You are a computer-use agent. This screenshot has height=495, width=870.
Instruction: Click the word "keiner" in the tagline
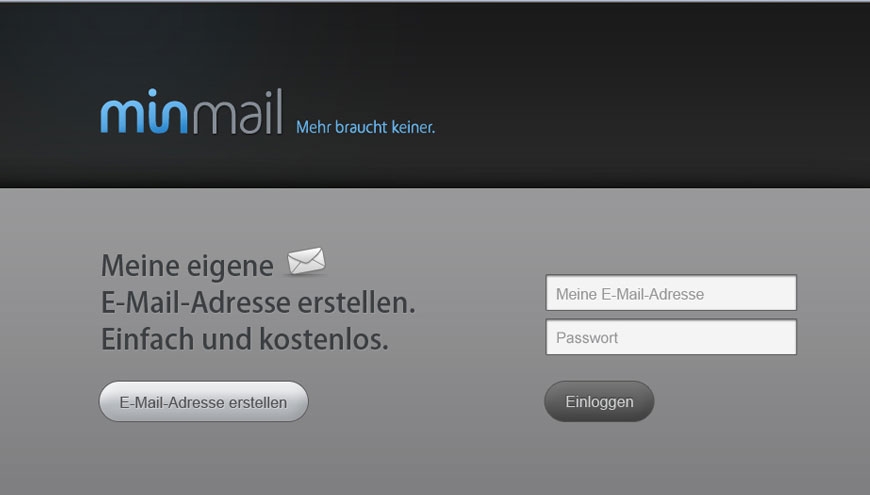(412, 127)
